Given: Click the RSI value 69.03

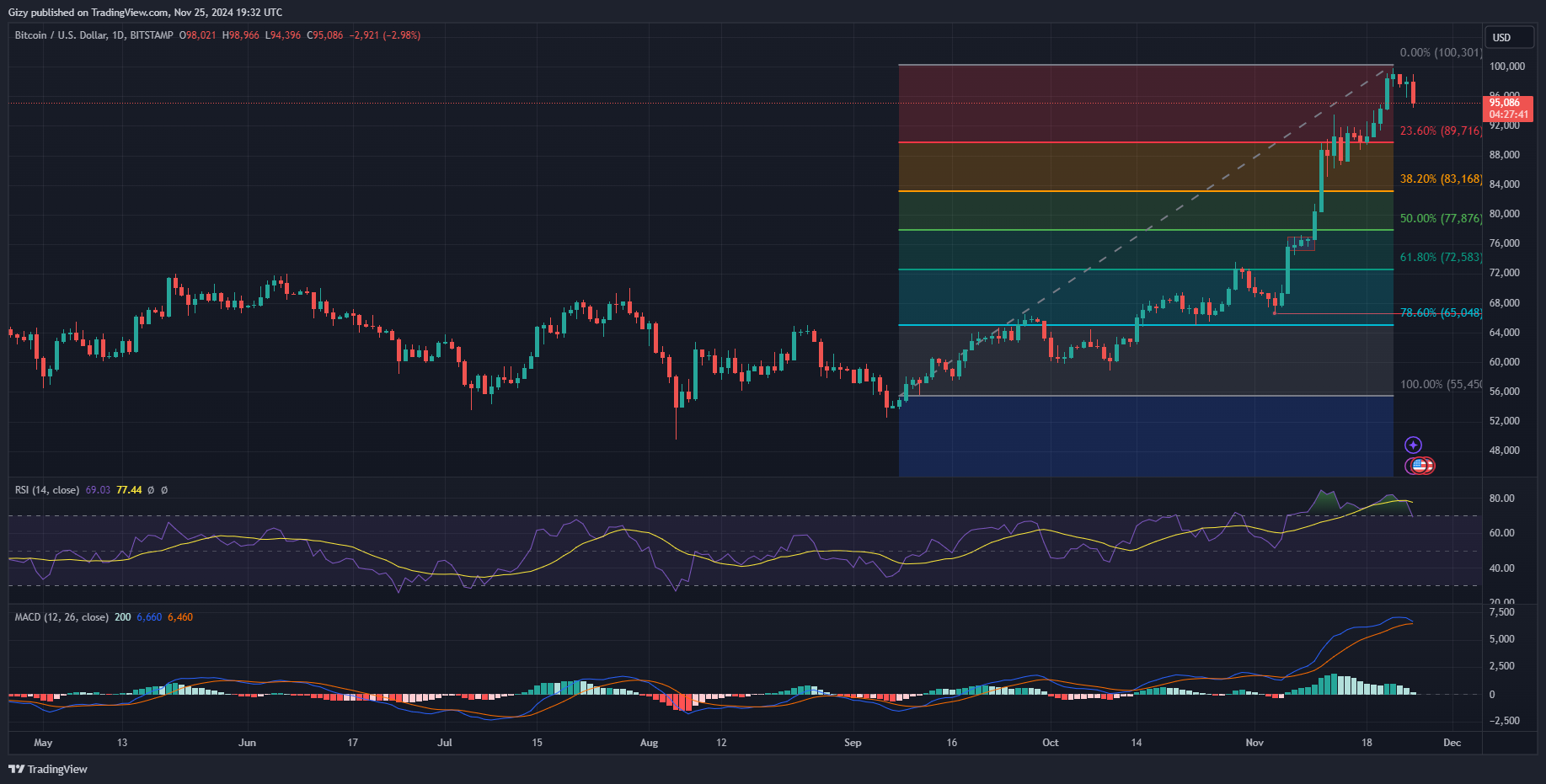Looking at the screenshot, I should (98, 490).
